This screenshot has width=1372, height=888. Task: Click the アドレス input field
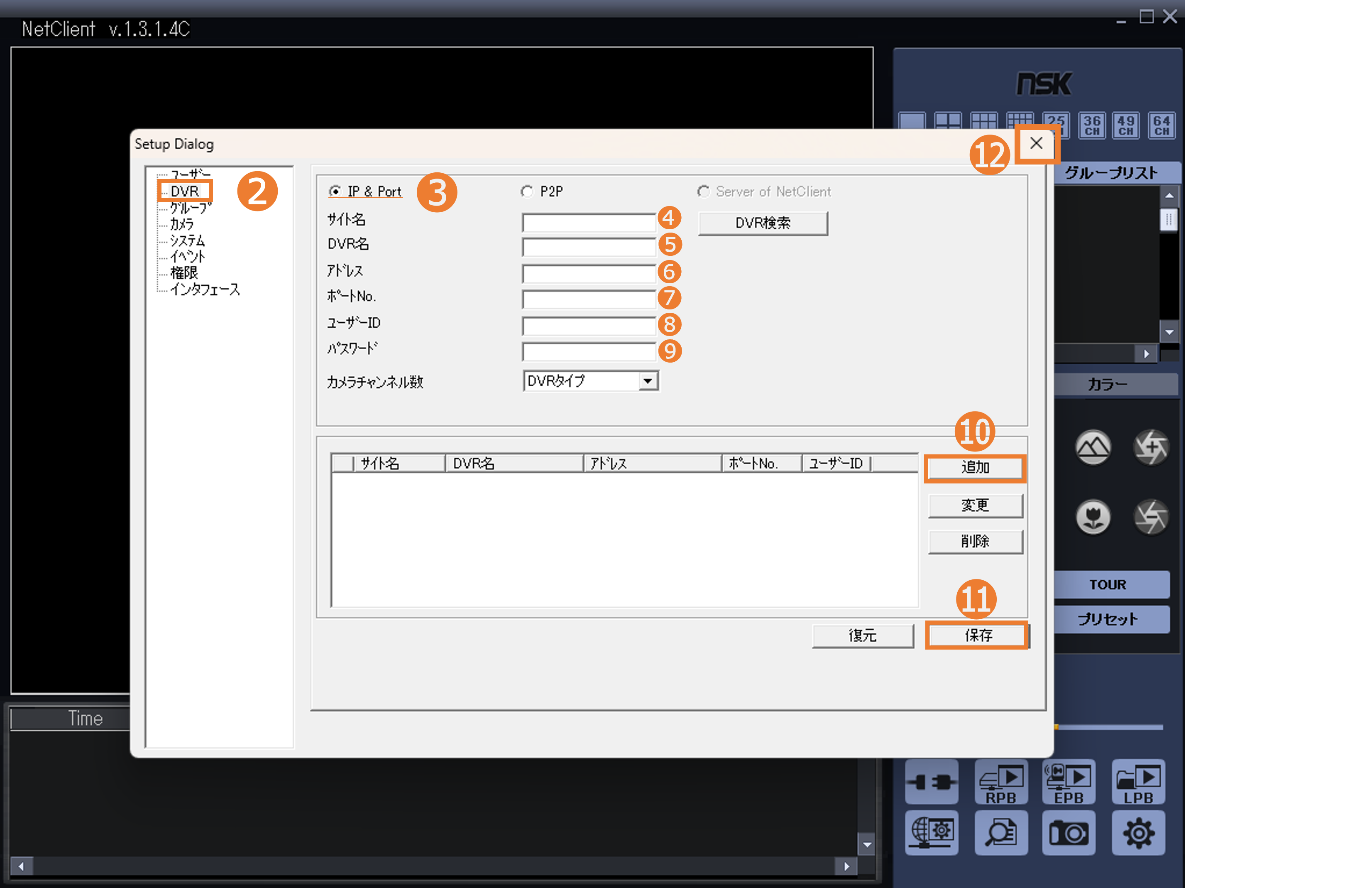[x=588, y=273]
